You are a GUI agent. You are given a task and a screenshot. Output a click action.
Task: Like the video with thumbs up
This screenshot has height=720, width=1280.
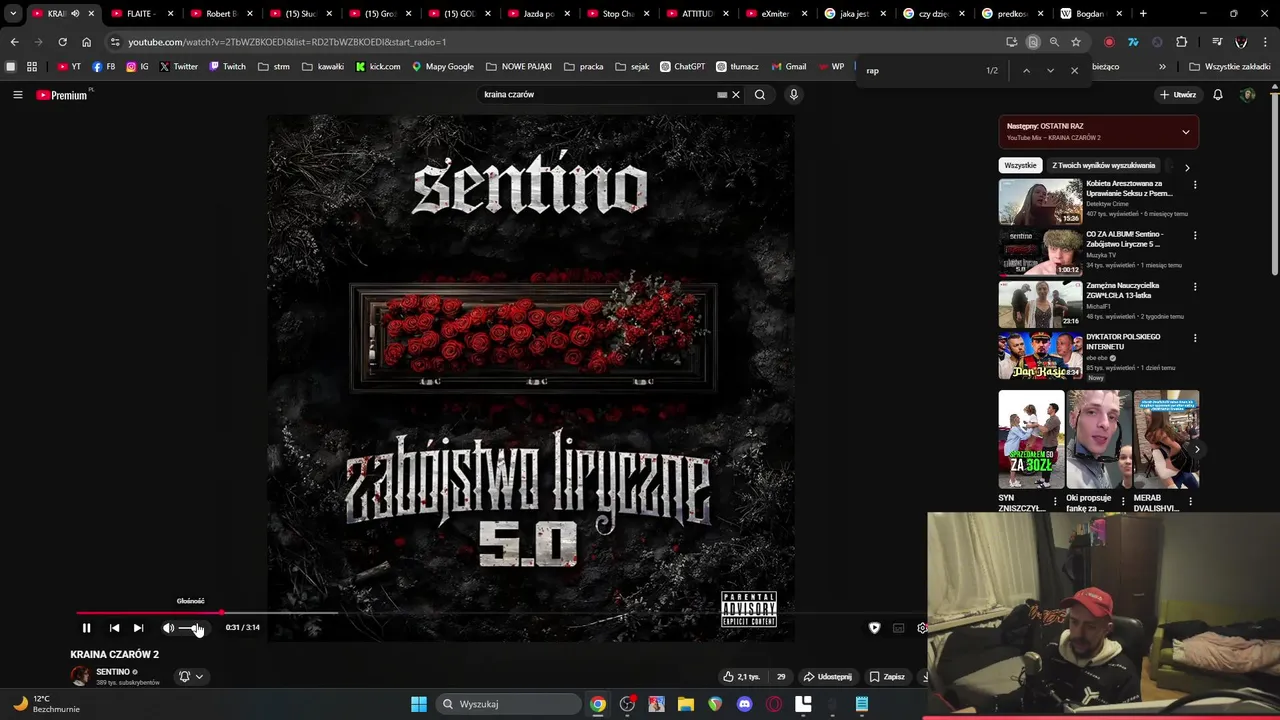pyautogui.click(x=741, y=677)
